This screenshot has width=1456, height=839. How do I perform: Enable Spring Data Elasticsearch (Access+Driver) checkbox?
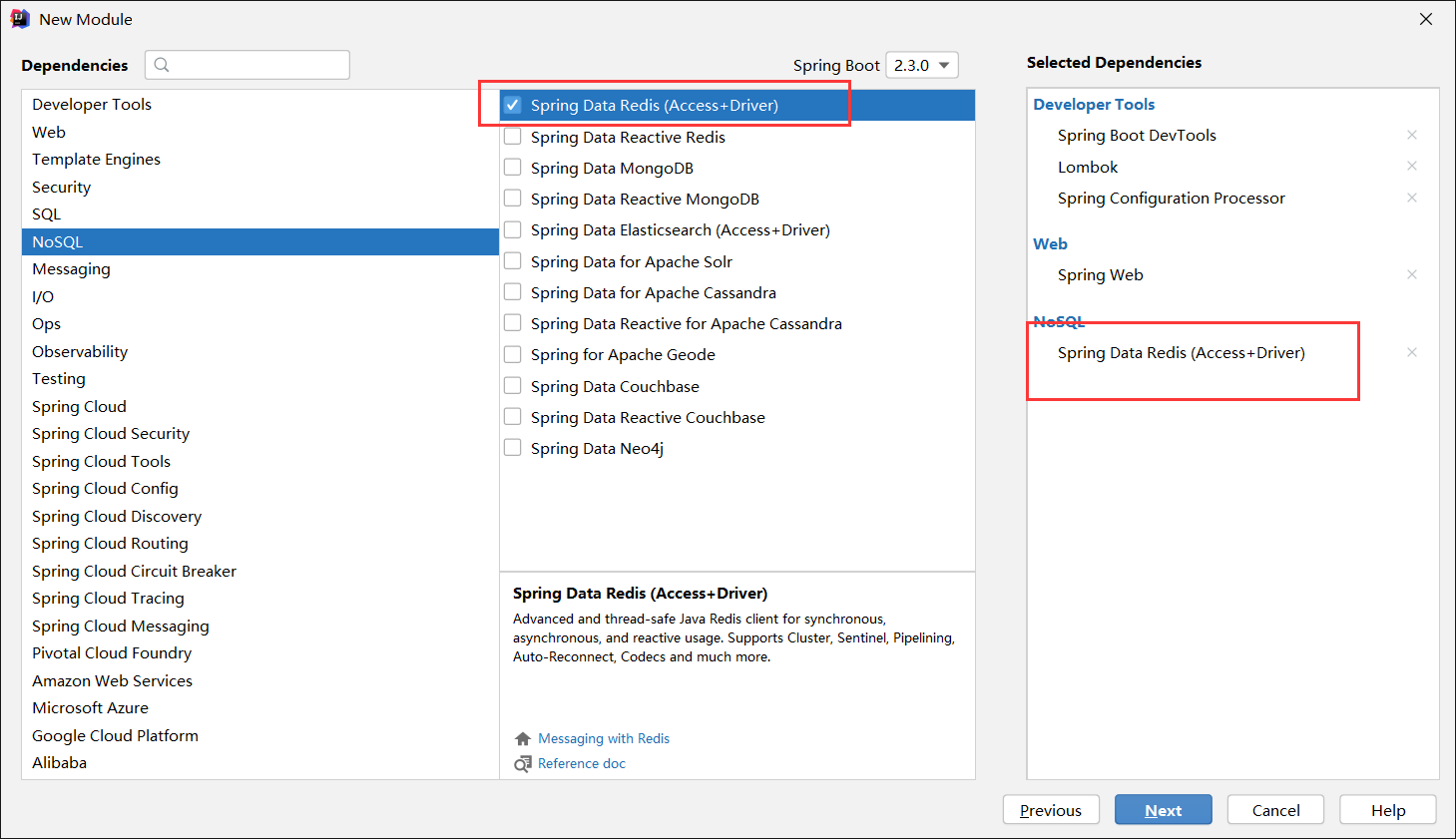513,229
